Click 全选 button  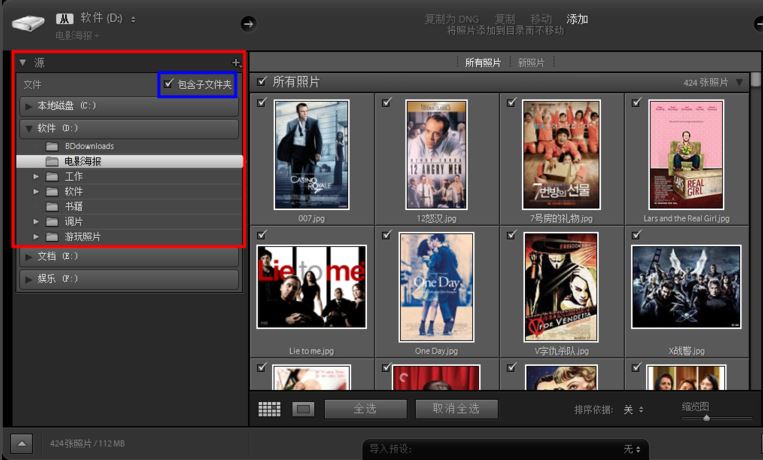pos(365,409)
